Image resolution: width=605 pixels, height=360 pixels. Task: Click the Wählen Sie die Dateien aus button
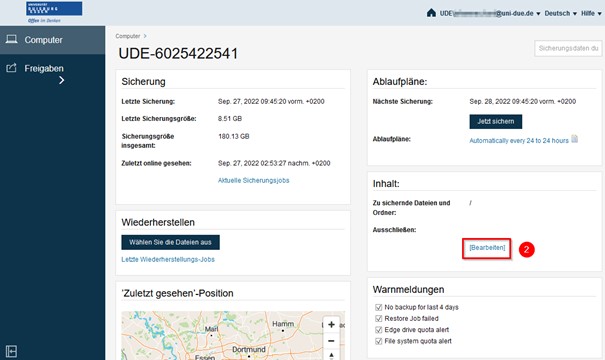(171, 242)
